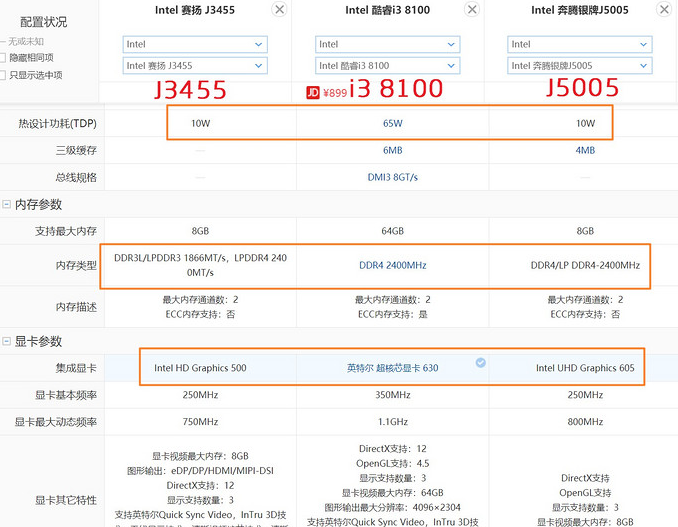Select the 三级缓存 row label

click(76, 150)
